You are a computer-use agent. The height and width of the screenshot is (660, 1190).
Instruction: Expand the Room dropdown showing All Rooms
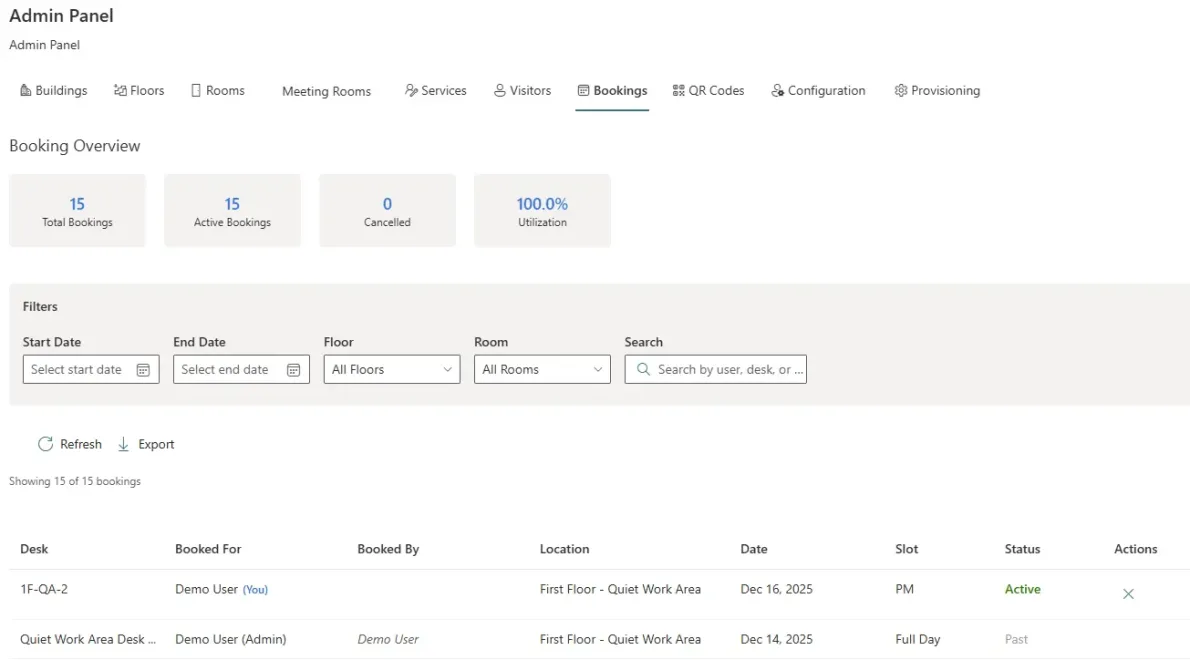(x=541, y=369)
